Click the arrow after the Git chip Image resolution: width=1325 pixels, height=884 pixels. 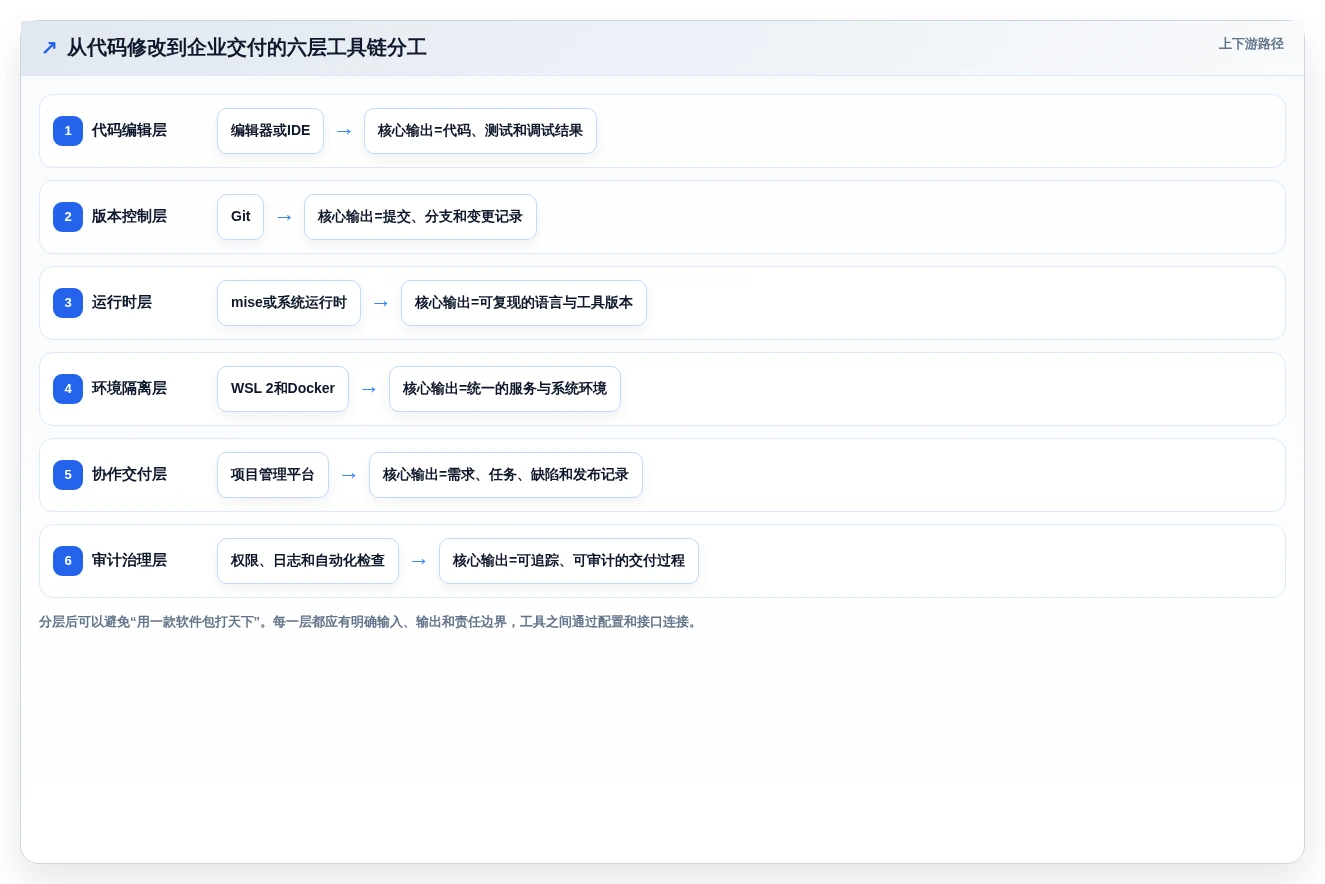pyautogui.click(x=284, y=217)
